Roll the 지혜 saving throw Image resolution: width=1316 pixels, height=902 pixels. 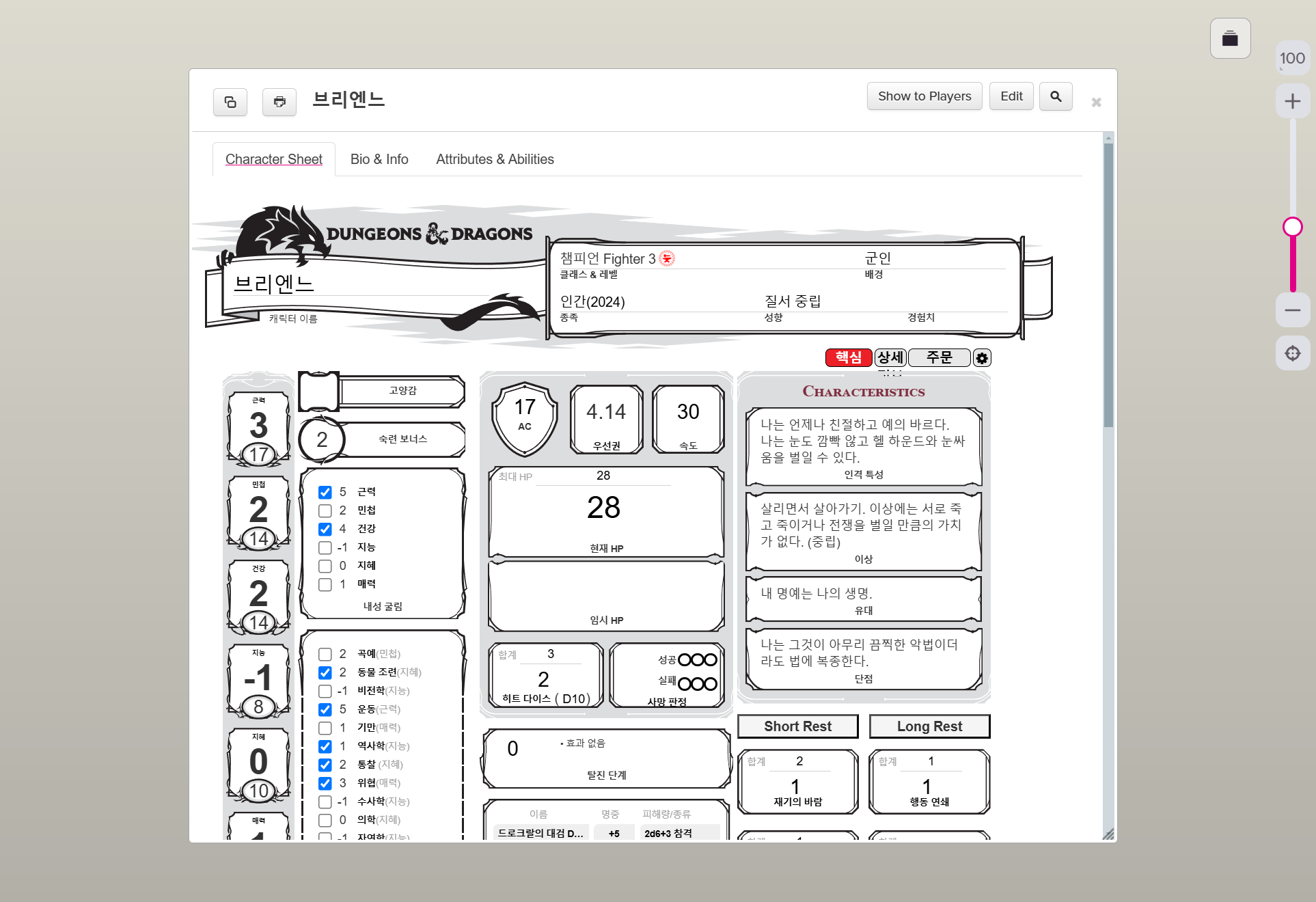(366, 566)
